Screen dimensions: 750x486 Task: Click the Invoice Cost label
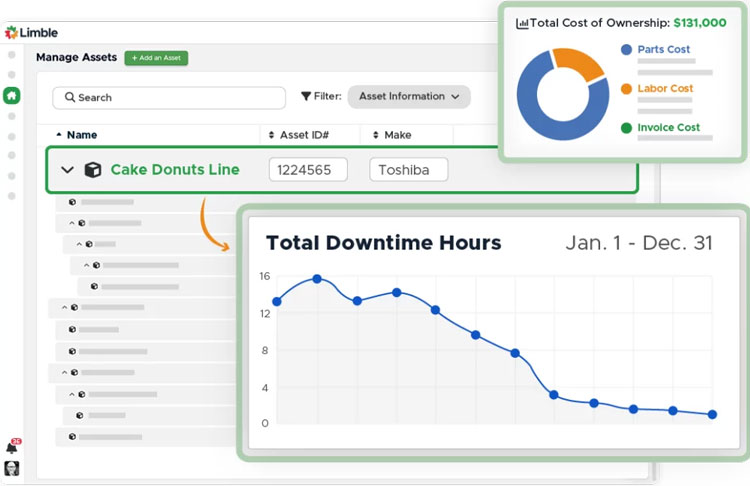[668, 128]
